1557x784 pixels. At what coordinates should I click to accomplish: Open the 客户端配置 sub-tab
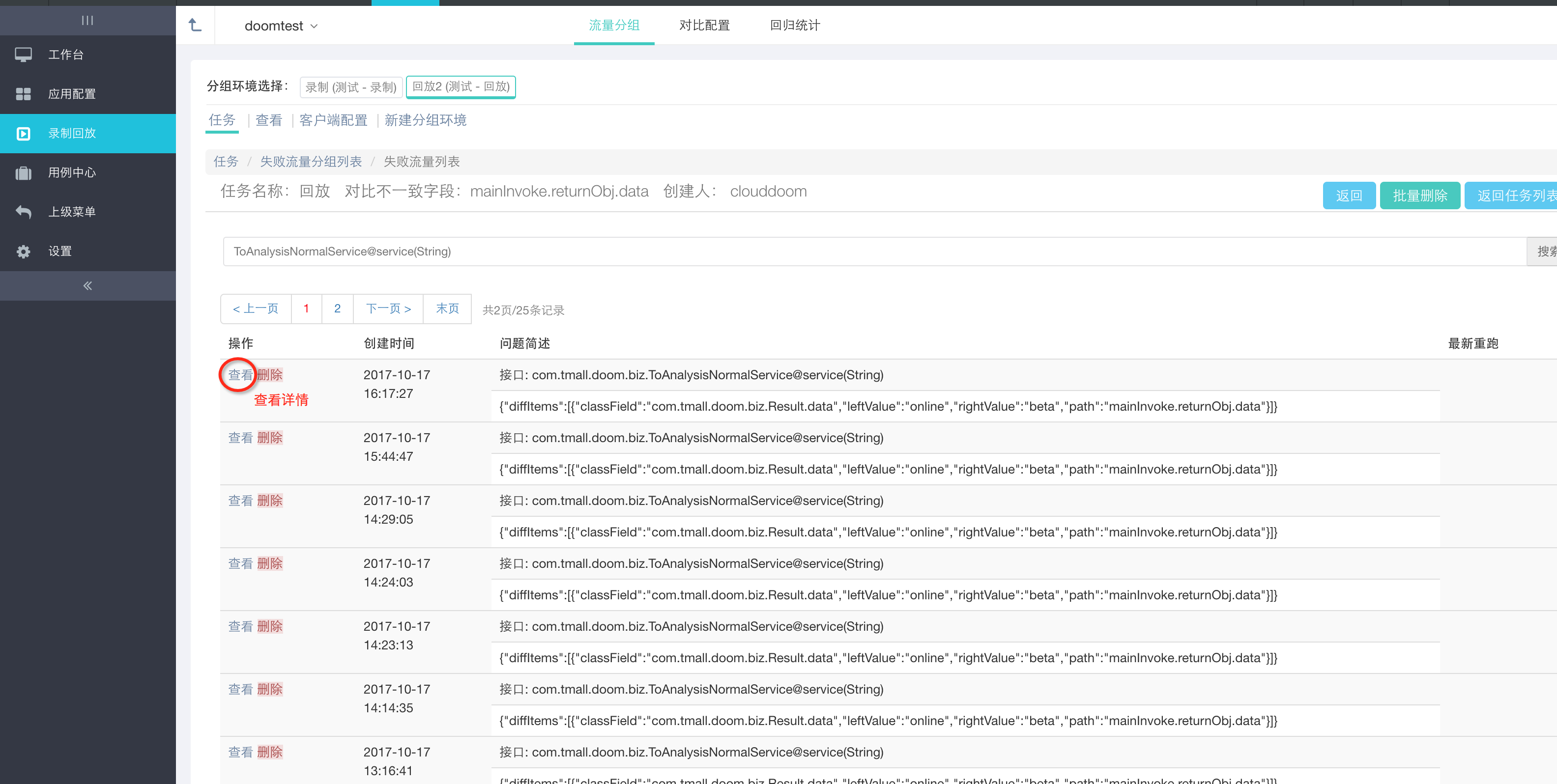point(334,120)
